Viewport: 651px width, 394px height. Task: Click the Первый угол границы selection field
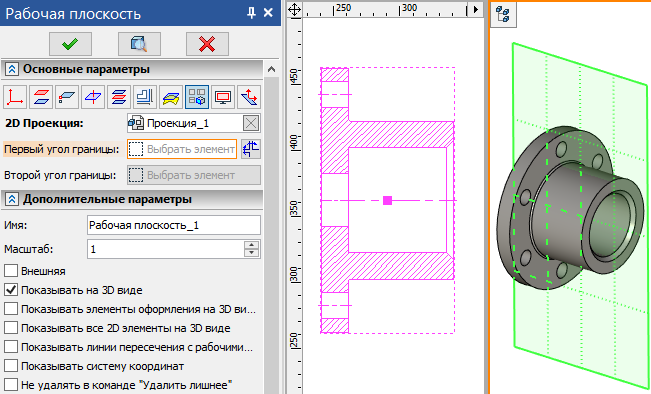click(x=182, y=149)
